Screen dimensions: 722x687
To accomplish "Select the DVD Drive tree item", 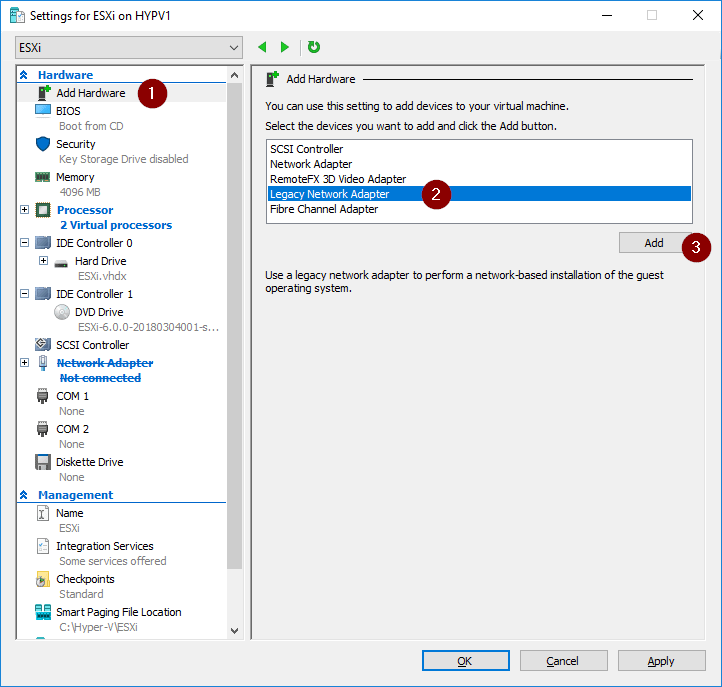I will [x=99, y=312].
